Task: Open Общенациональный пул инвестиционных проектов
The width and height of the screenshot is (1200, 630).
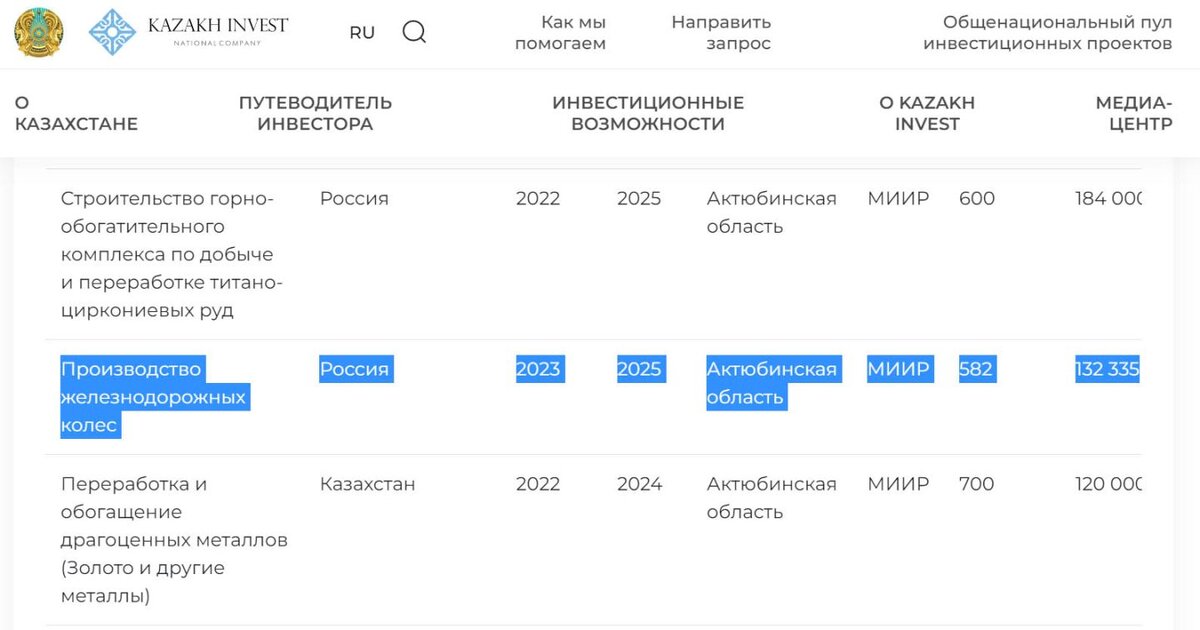Action: 1047,33
